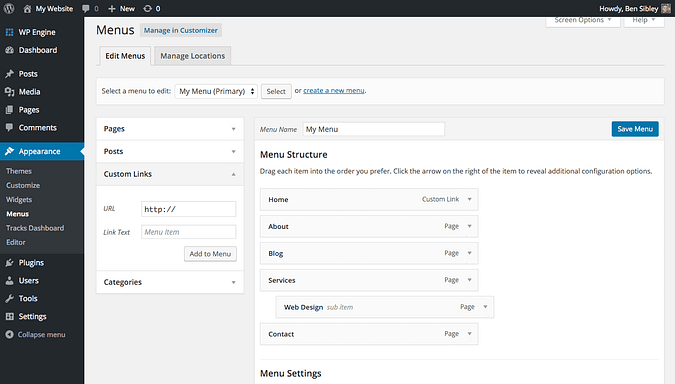Open the comments bubble in admin bar
Screen dimensions: 675x384
pyautogui.click(x=86, y=9)
